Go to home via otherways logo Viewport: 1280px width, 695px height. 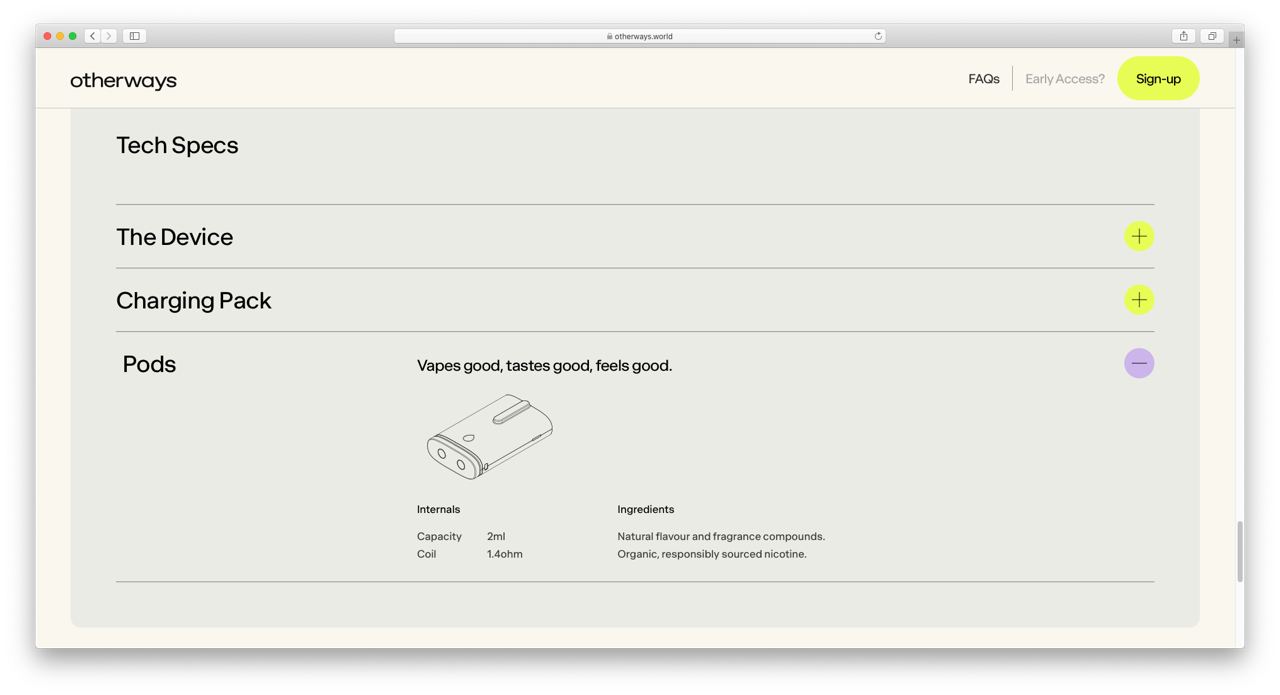tap(123, 80)
